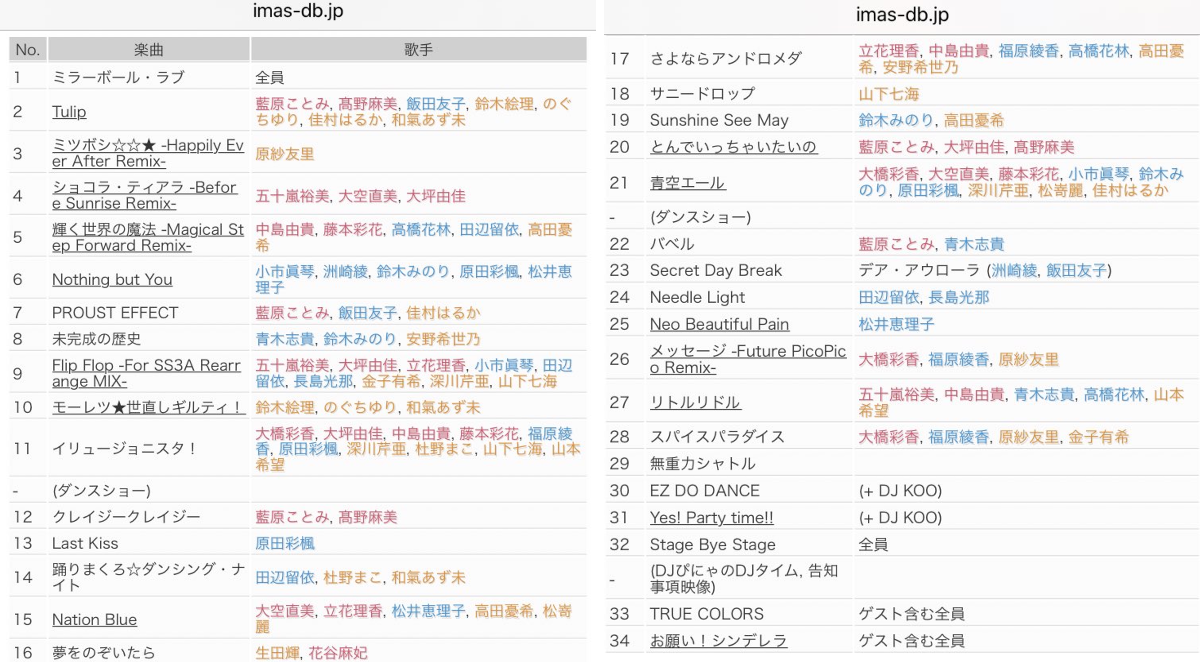Select singer 花谷麻妃 in row 16
The image size is (1200, 662).
click(337, 652)
